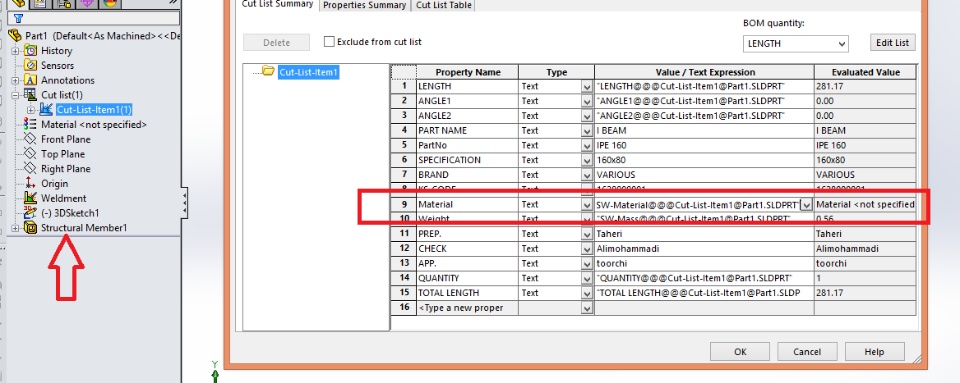This screenshot has width=960, height=383.
Task: Click the Value / Text Expression column header
Action: pos(704,72)
